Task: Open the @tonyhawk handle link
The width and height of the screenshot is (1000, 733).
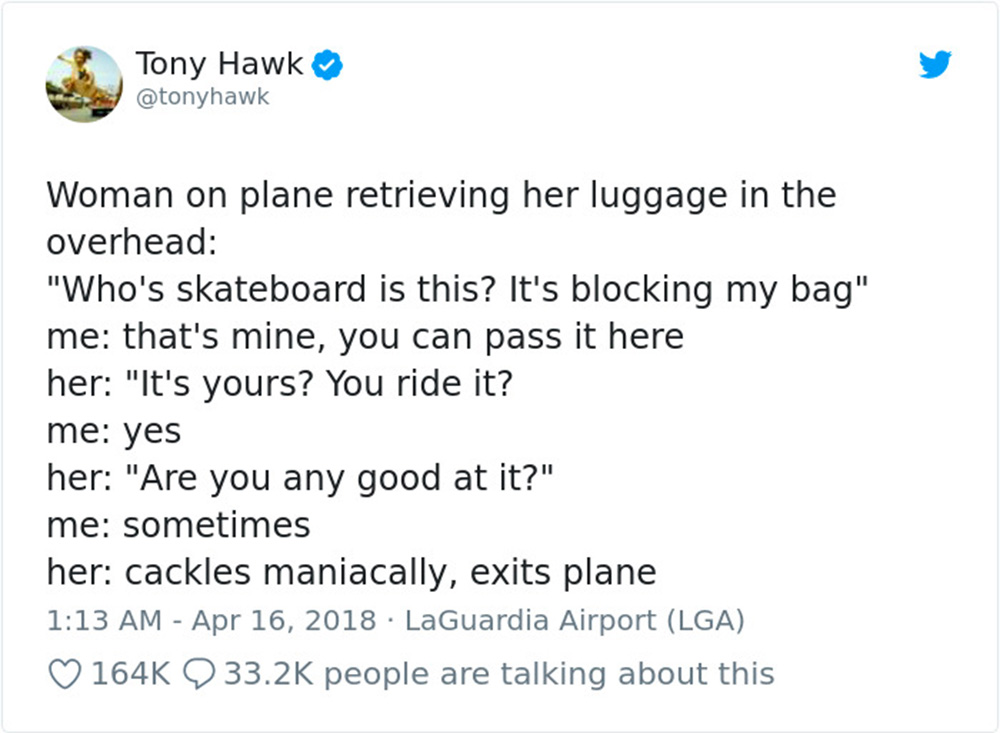Action: [203, 97]
